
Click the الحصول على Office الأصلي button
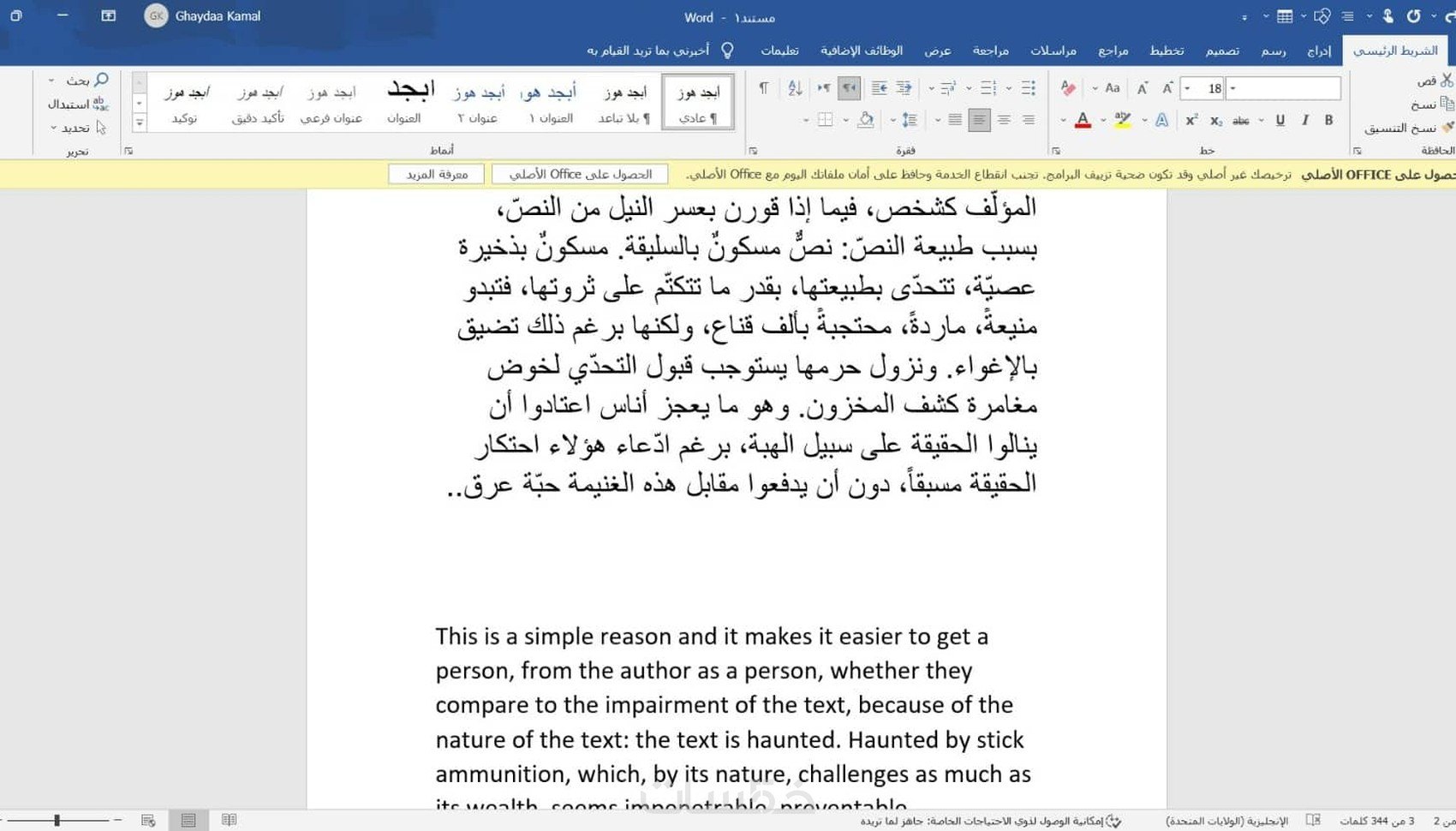pyautogui.click(x=580, y=174)
